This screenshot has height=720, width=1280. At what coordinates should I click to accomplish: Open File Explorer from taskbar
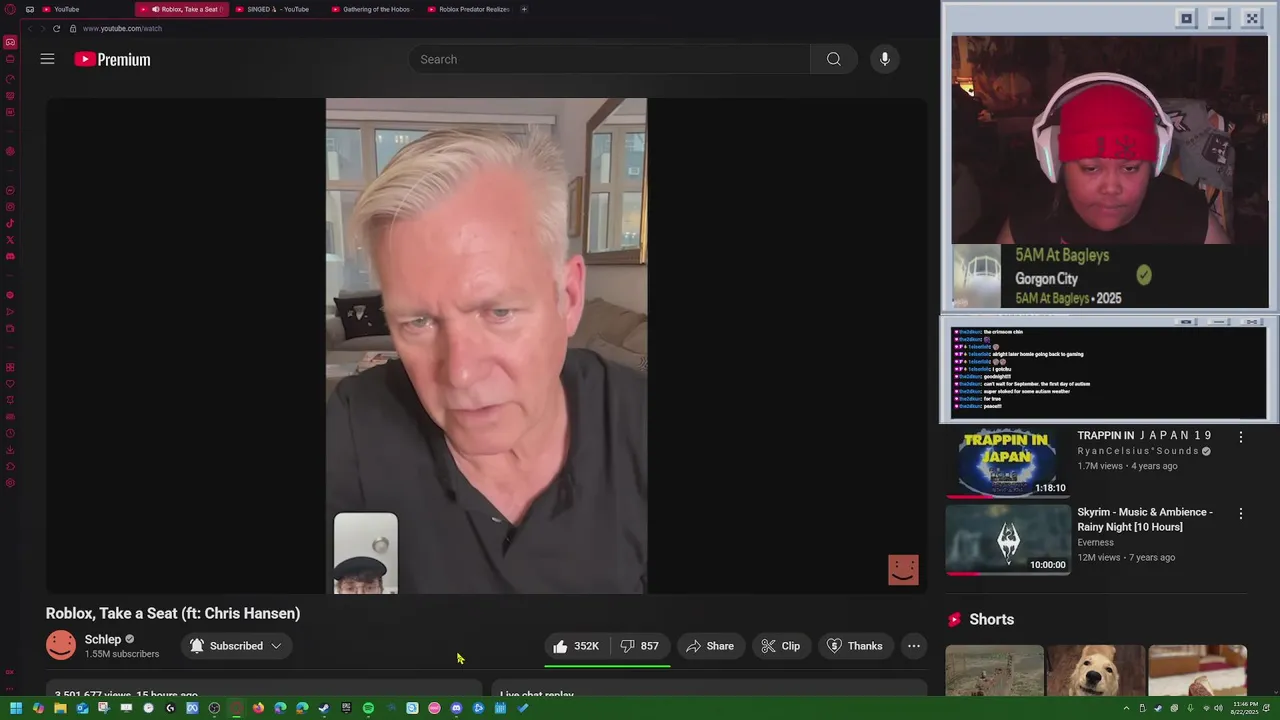coord(60,708)
